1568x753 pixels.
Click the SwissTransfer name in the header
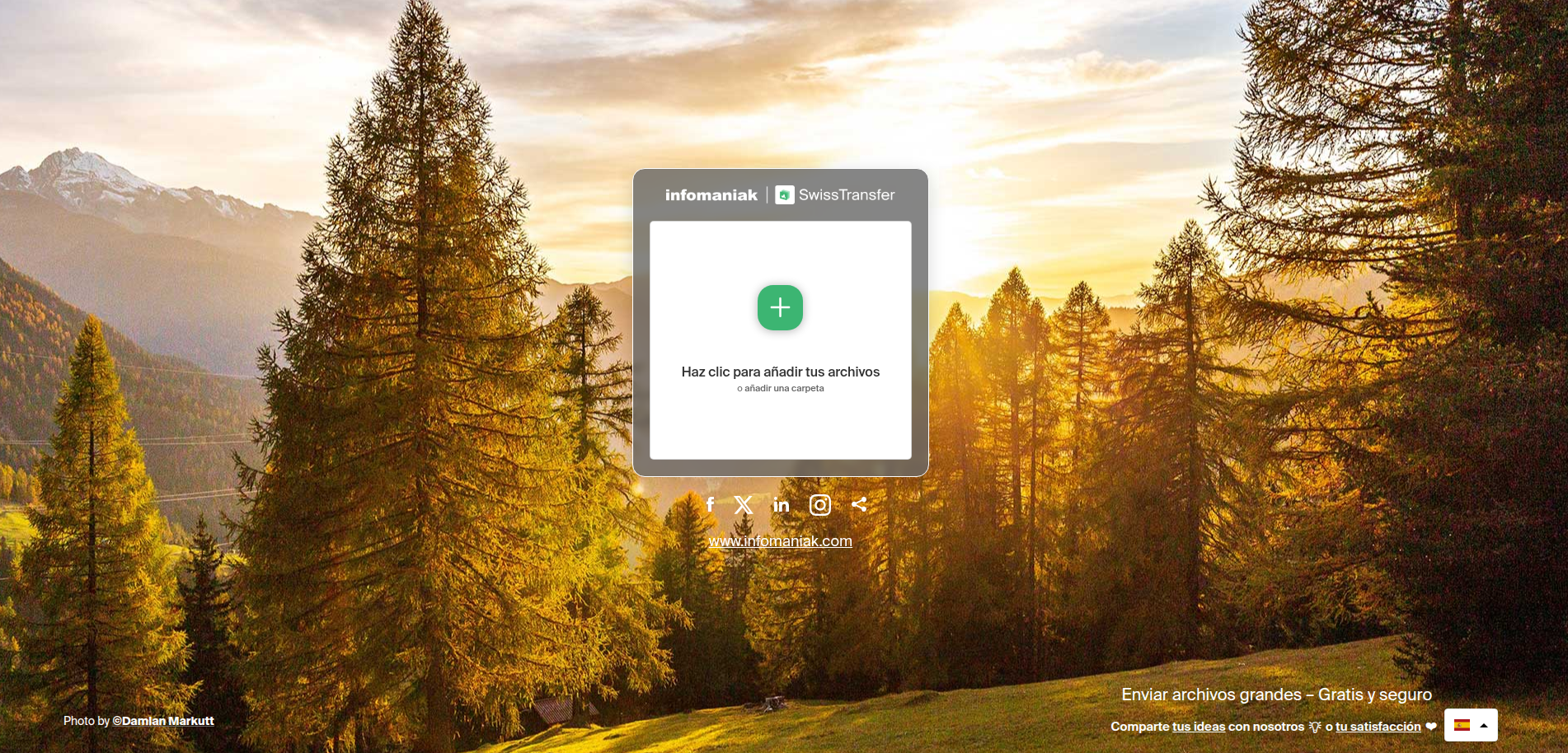tap(846, 195)
